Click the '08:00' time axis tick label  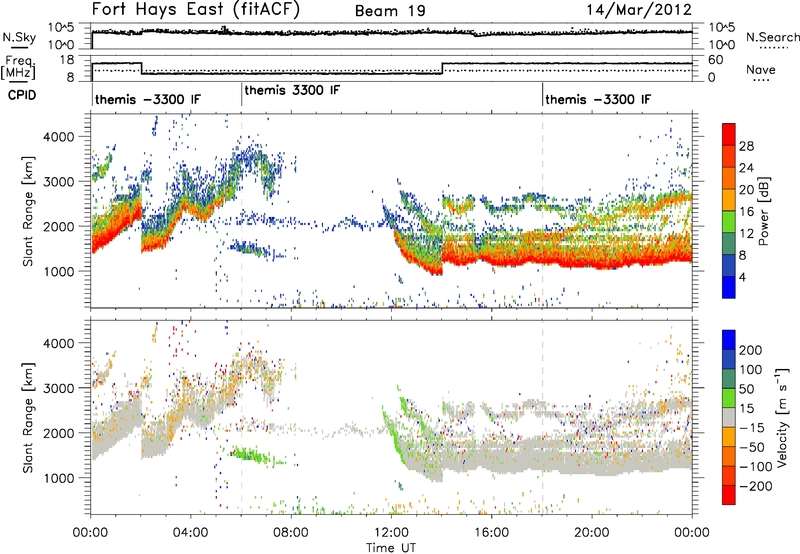tap(291, 533)
